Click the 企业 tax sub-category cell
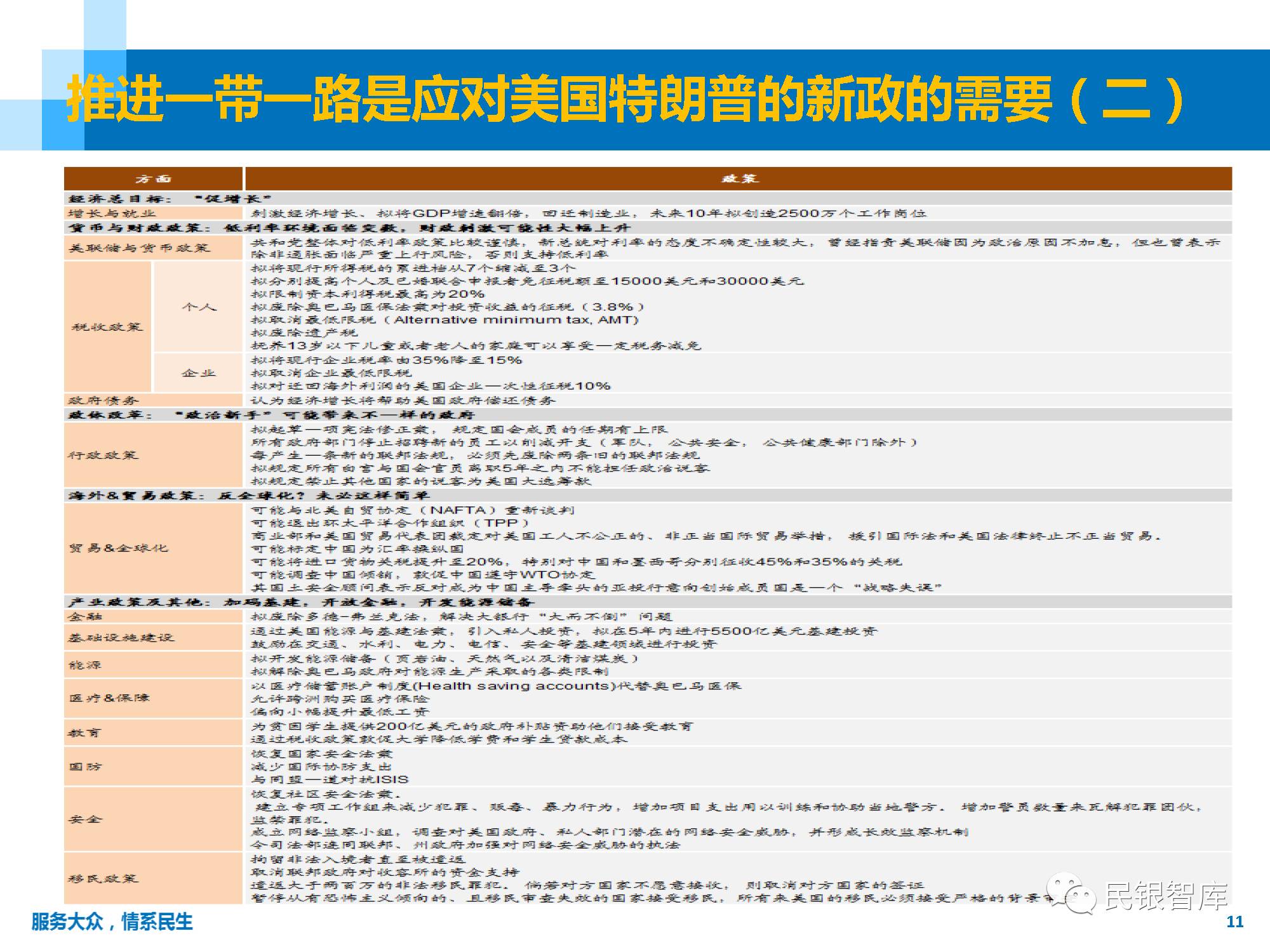 pos(198,373)
